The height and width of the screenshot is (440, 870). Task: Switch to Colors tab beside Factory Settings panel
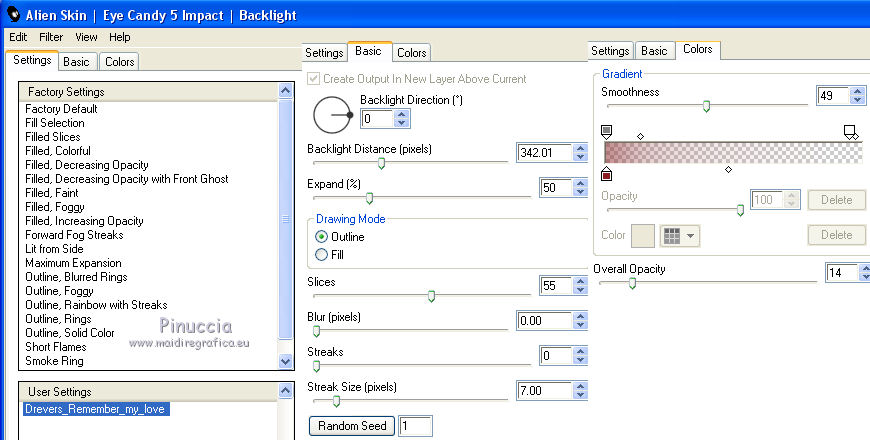(x=119, y=62)
